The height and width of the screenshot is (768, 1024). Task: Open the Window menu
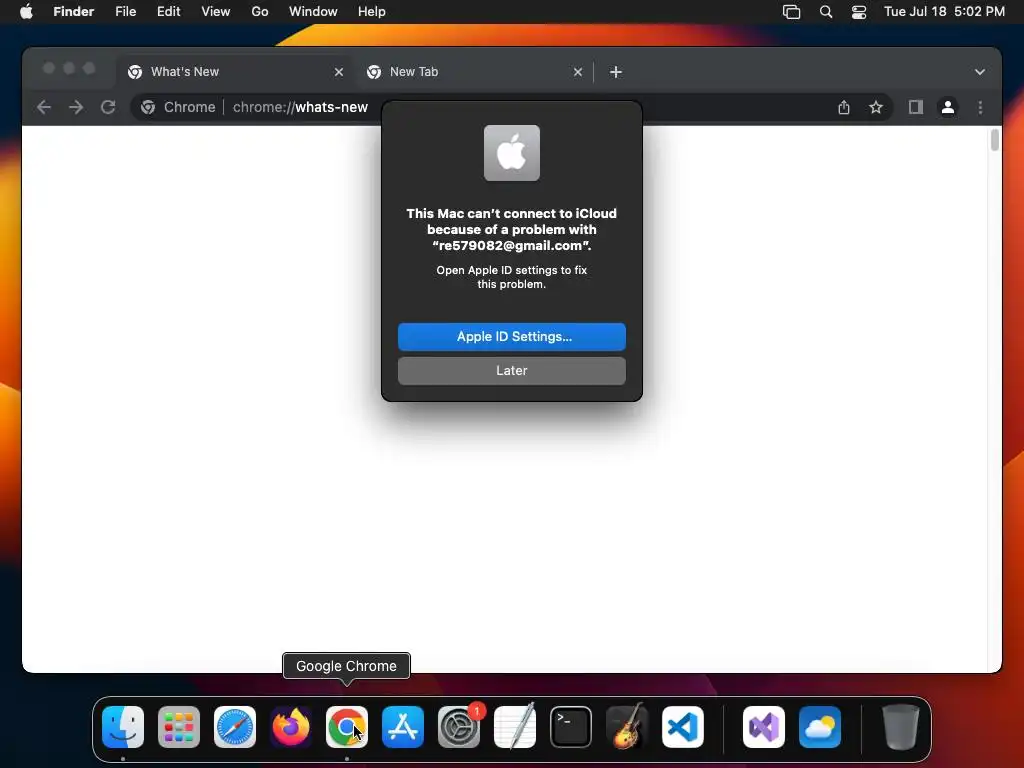[313, 12]
